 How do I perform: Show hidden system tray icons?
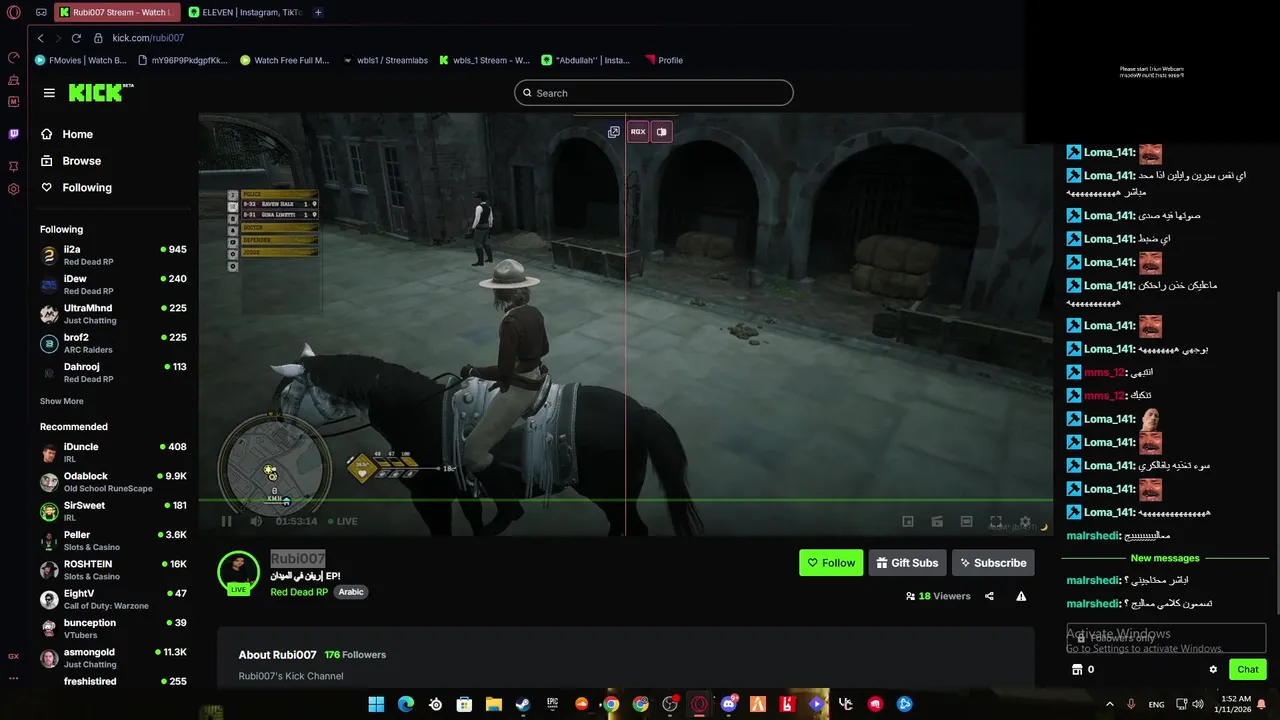coord(1109,704)
